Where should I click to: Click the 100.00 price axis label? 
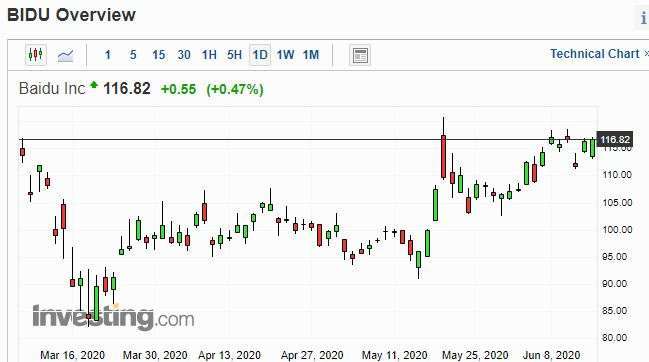(x=617, y=230)
